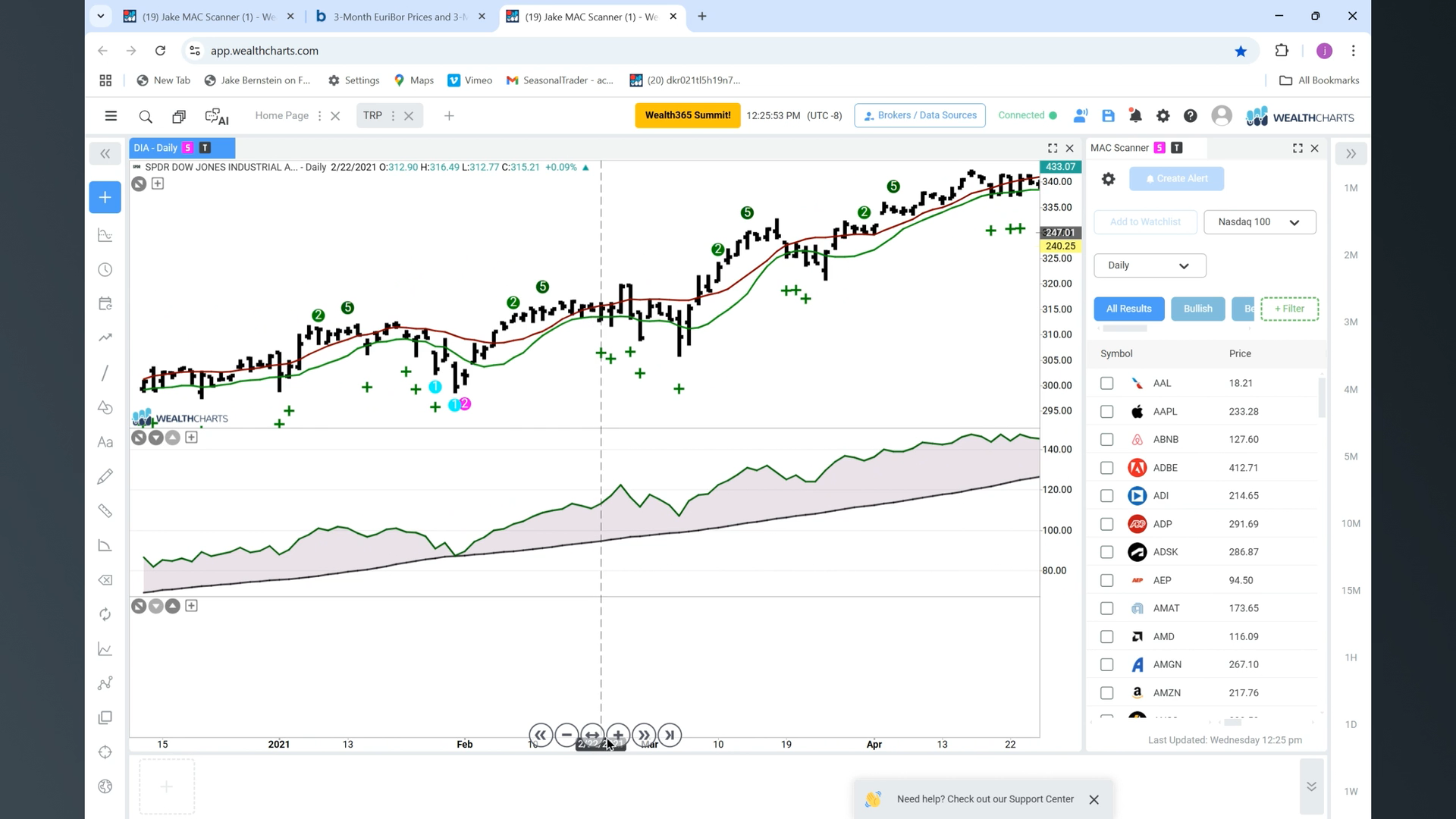The image size is (1456, 819).
Task: Check the AMAT row checkbox
Action: click(1107, 608)
